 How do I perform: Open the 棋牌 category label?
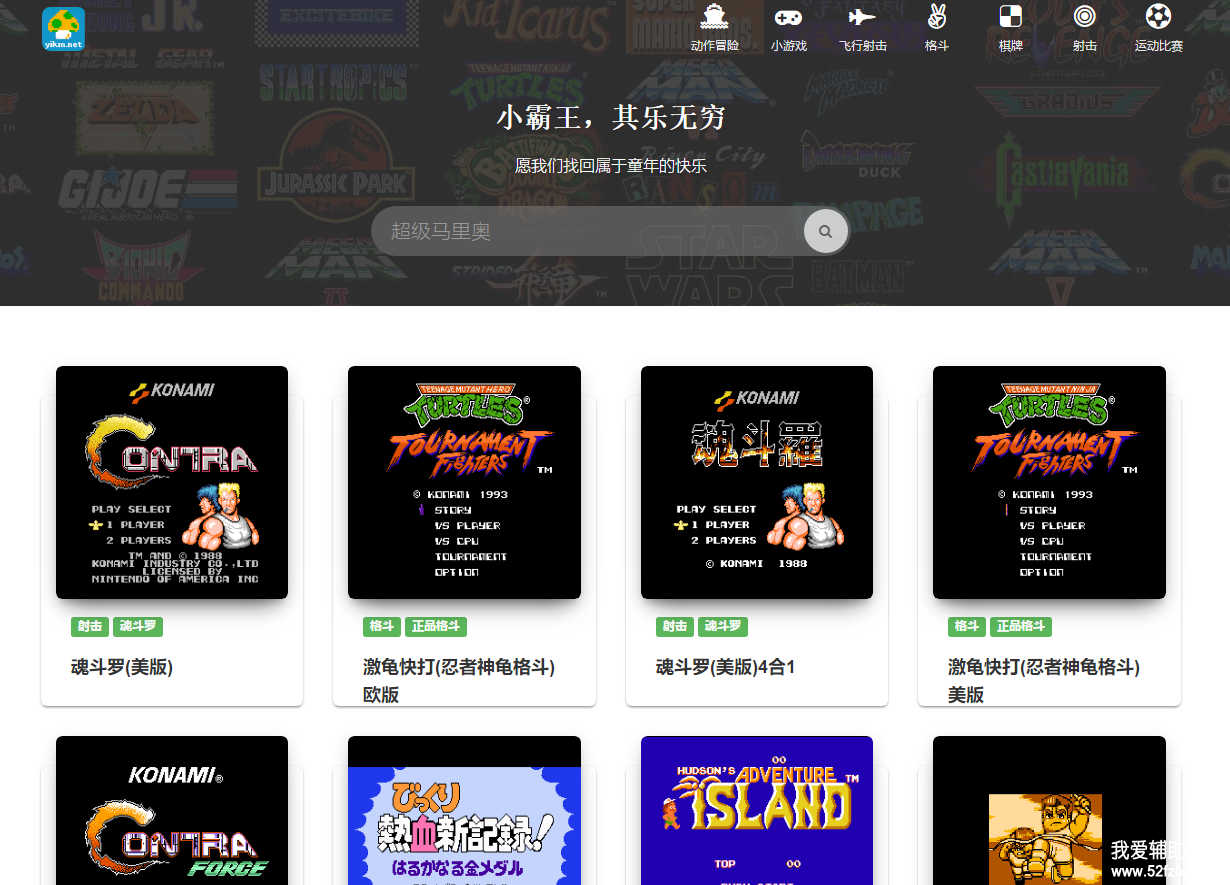click(1011, 46)
